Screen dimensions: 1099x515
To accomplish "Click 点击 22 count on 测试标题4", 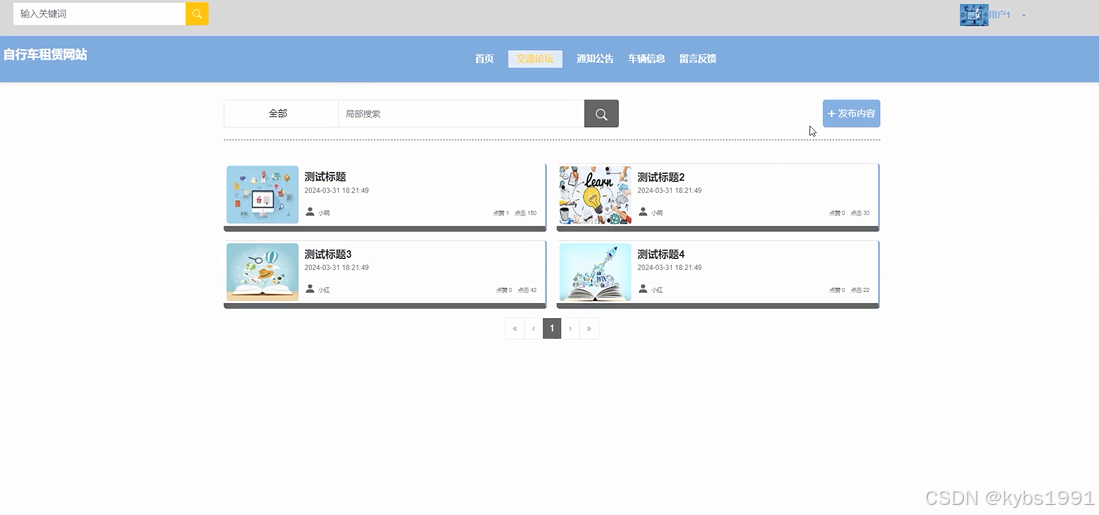I will pos(860,290).
